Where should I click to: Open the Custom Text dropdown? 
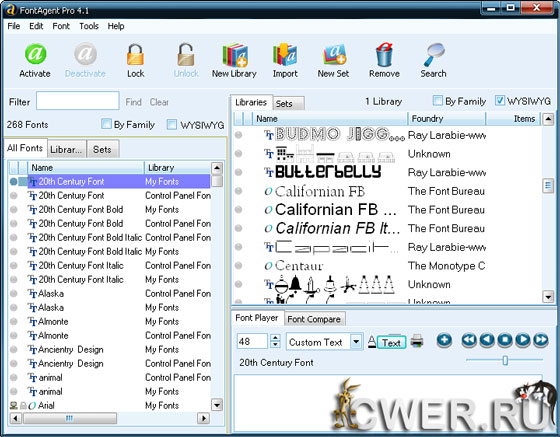point(356,342)
